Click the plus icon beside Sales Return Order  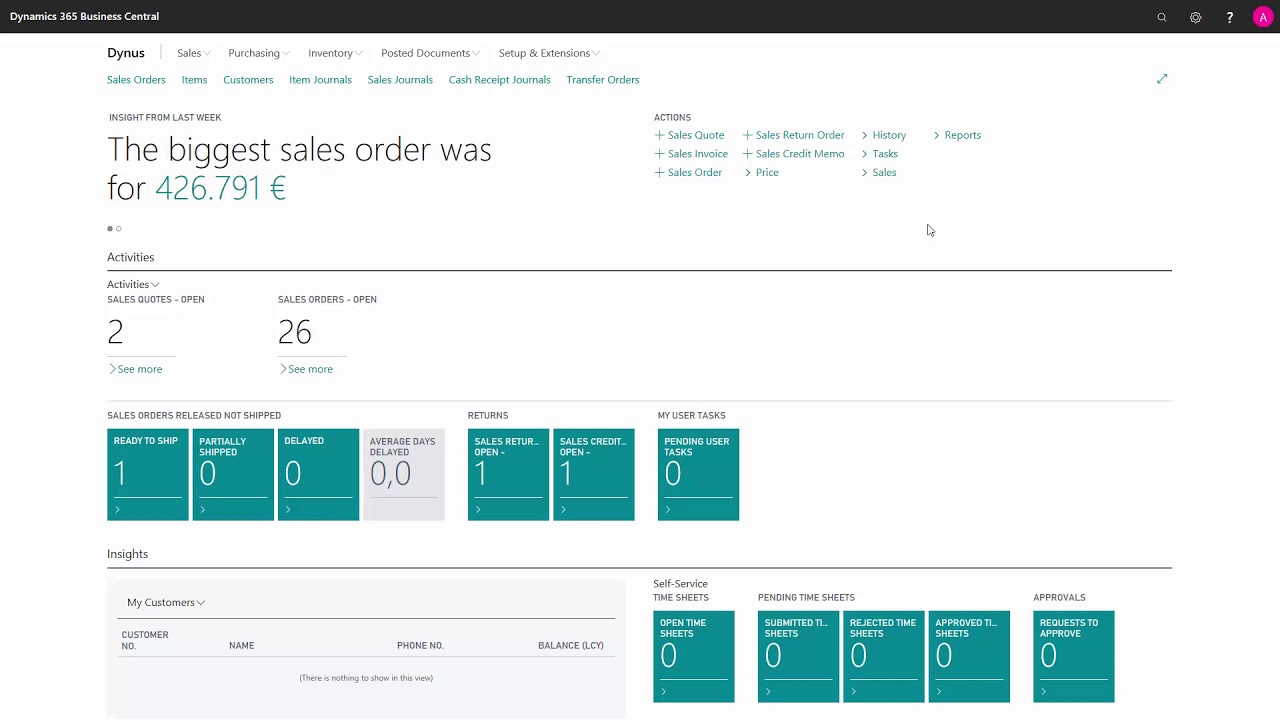[x=747, y=135]
